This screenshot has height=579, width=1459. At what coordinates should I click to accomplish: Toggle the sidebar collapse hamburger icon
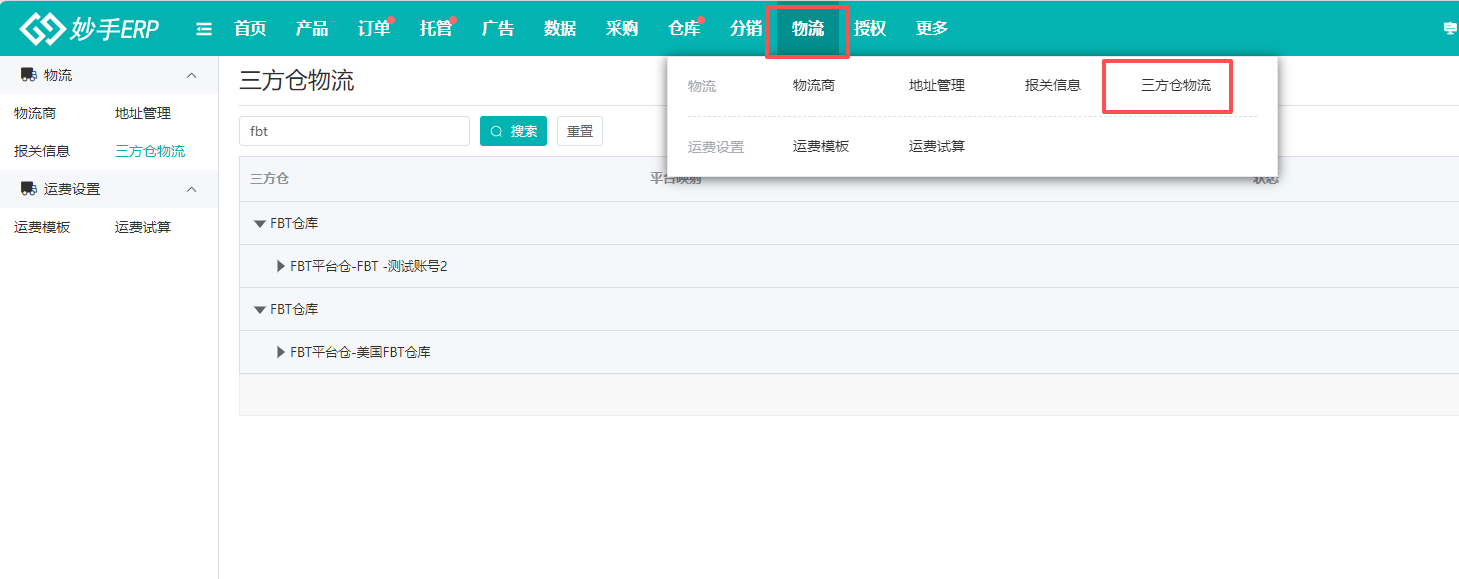click(x=204, y=29)
